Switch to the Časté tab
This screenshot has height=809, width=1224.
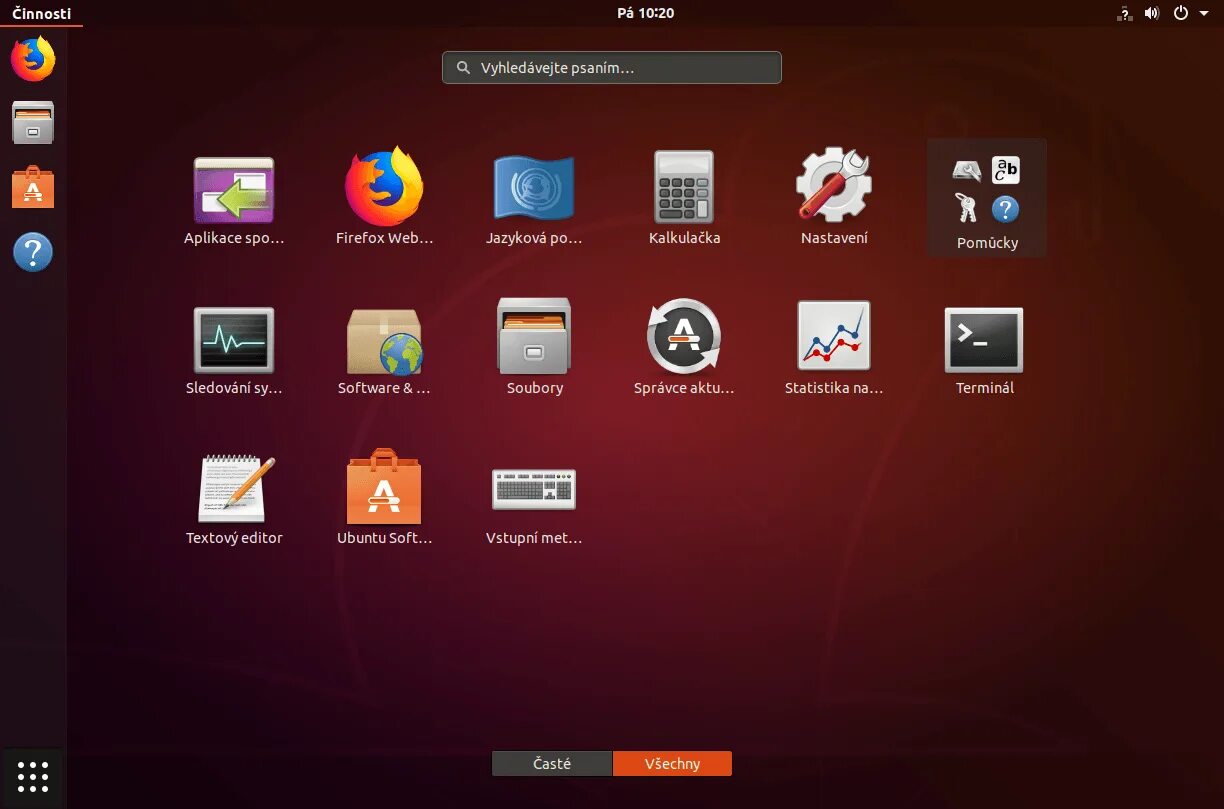(552, 764)
